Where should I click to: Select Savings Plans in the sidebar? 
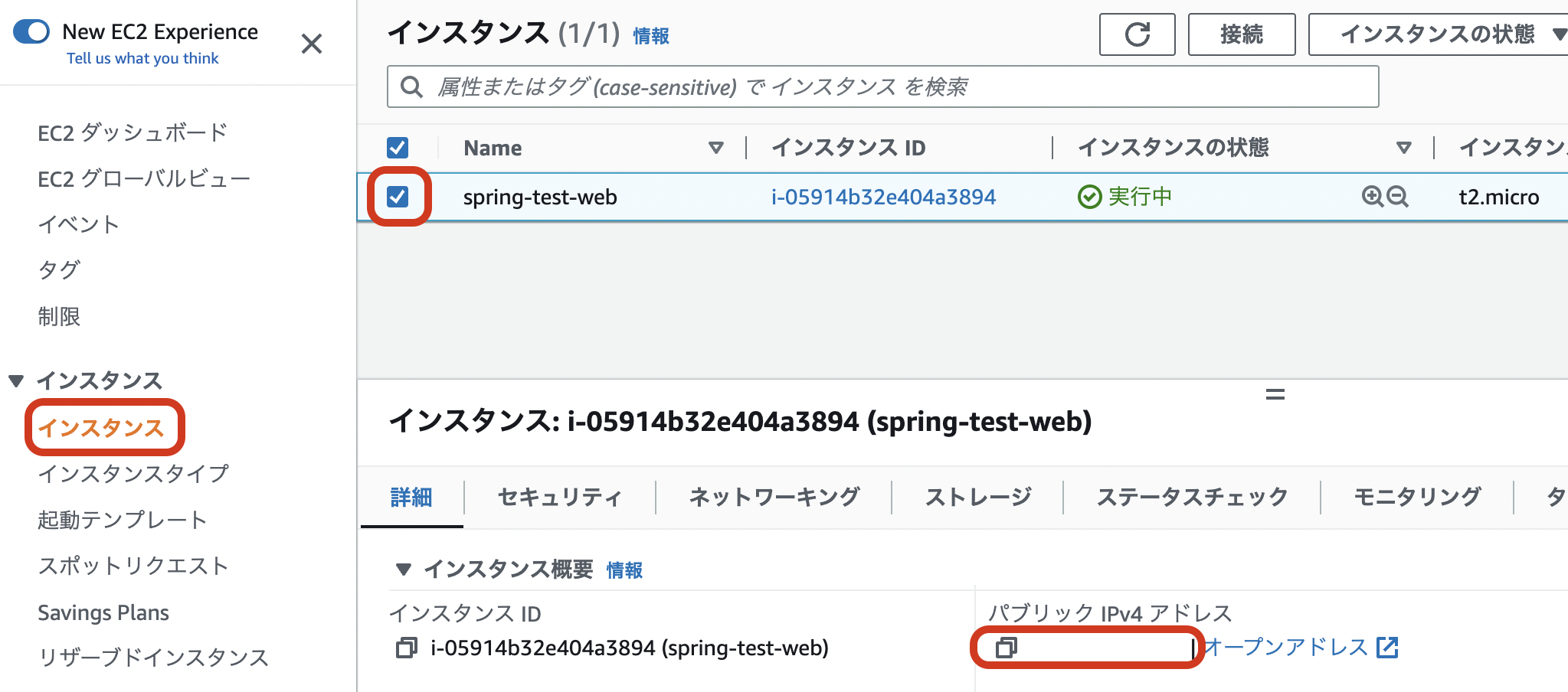[x=103, y=612]
